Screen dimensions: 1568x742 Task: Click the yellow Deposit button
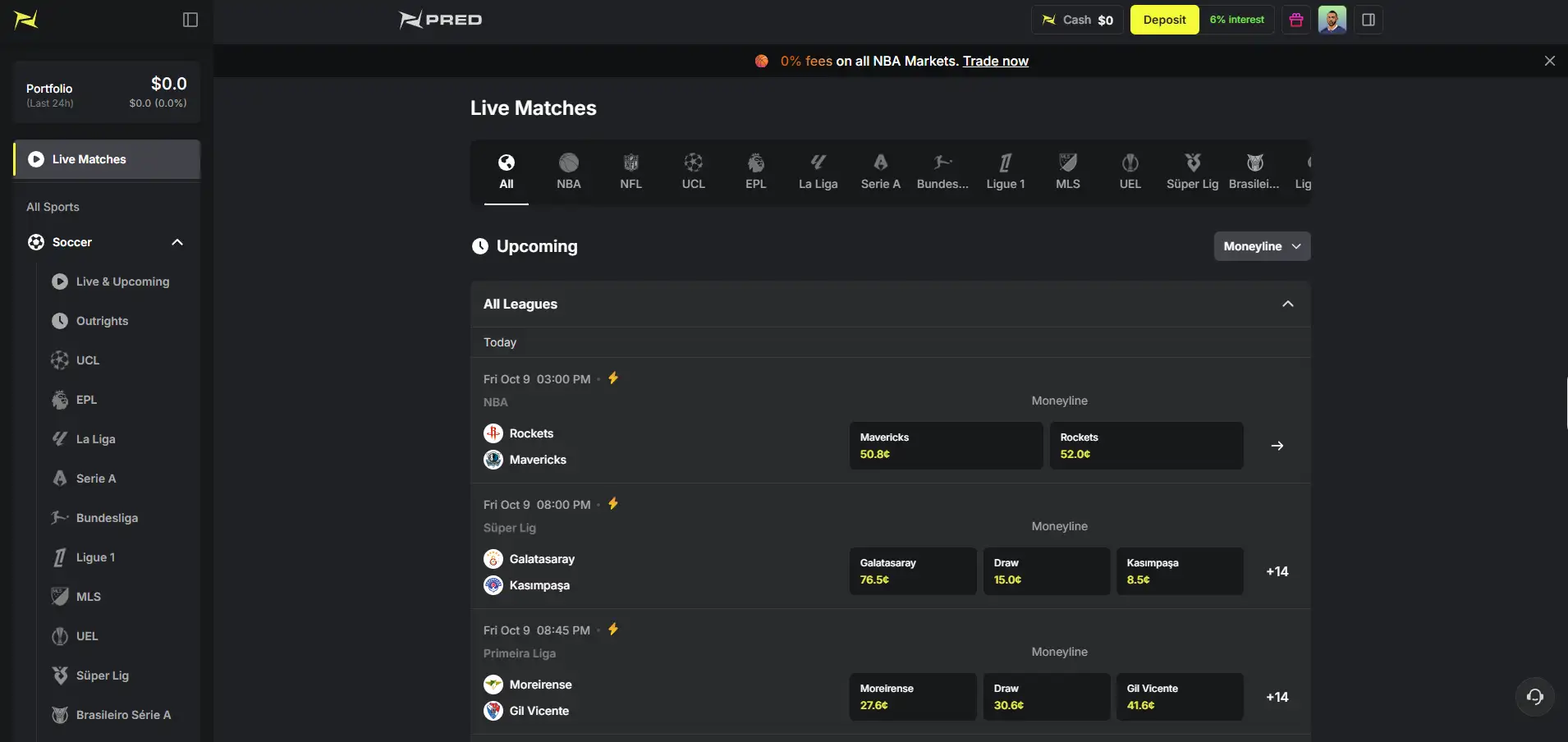pos(1164,20)
